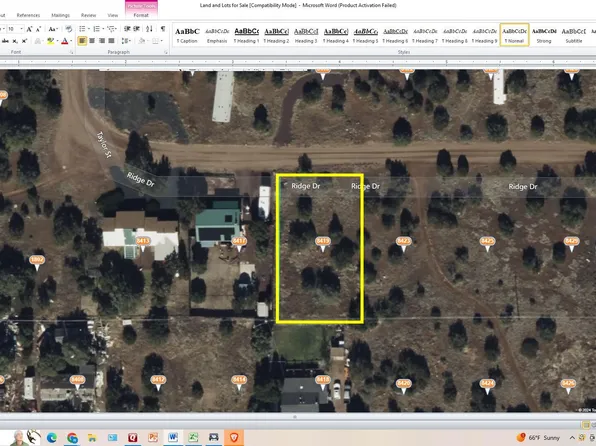
Task: Click the Numbering list icon
Action: click(97, 29)
